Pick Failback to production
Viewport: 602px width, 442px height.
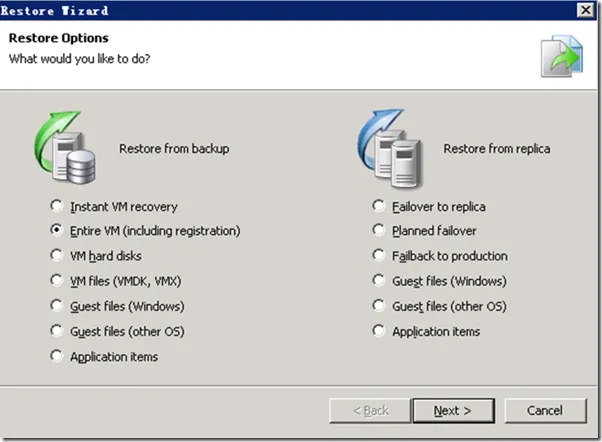click(x=379, y=256)
